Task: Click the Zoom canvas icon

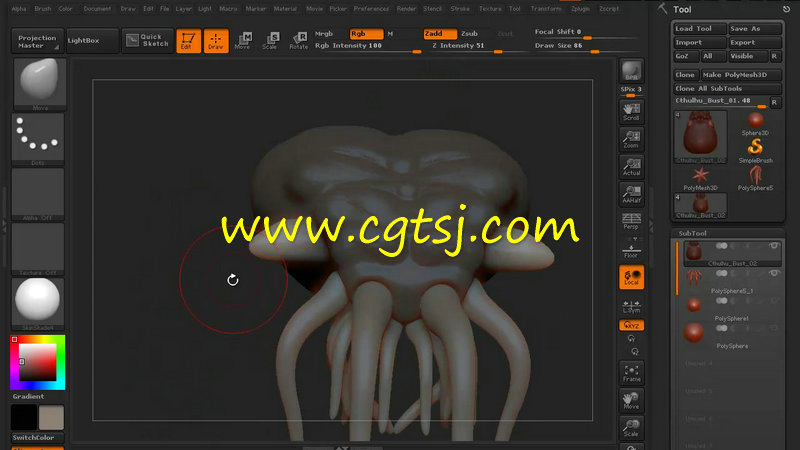Action: click(631, 139)
